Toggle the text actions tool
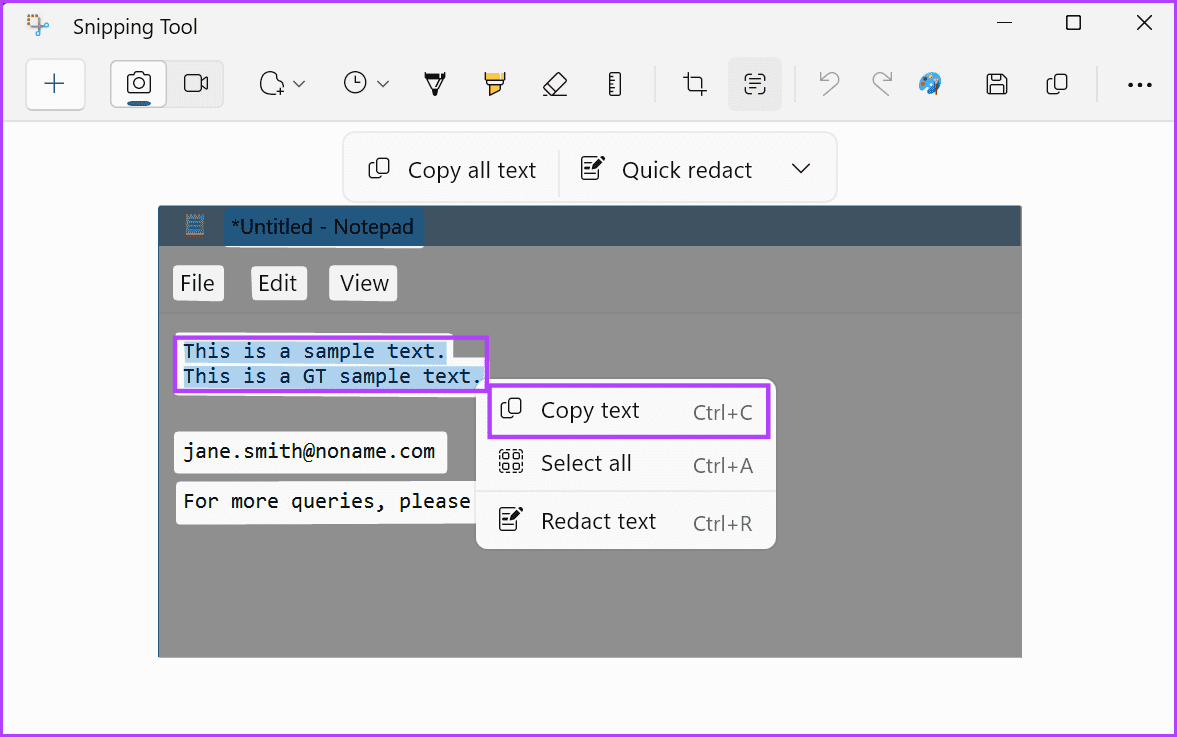This screenshot has width=1177, height=737. [754, 84]
